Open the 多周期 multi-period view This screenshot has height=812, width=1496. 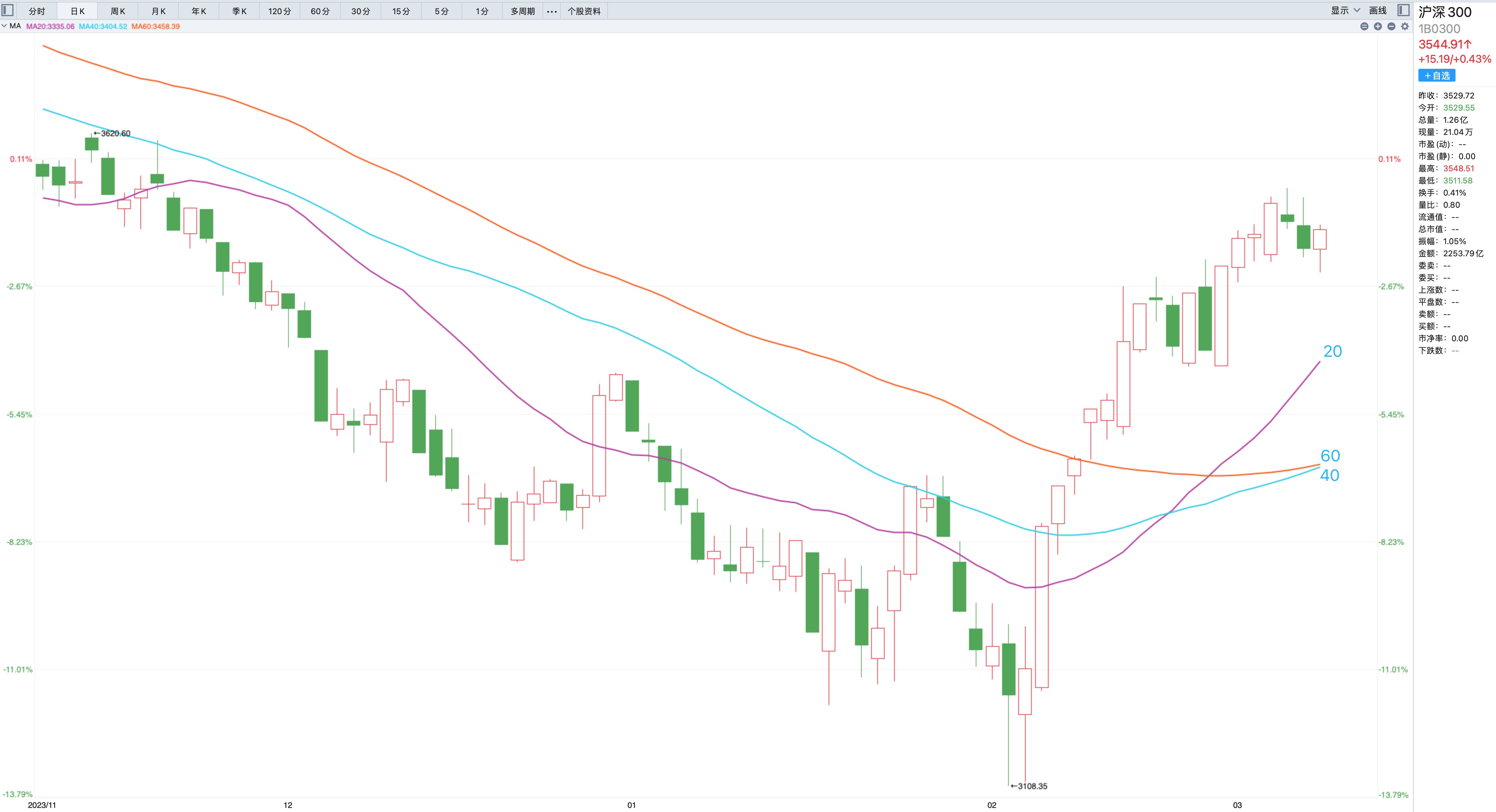click(x=522, y=11)
